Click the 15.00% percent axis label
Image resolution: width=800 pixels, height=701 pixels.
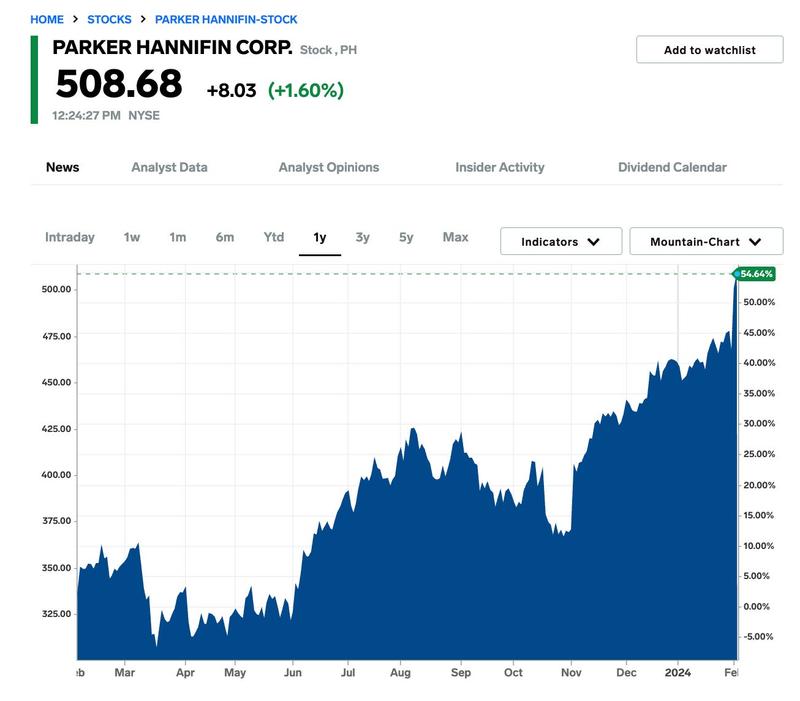pyautogui.click(x=759, y=515)
